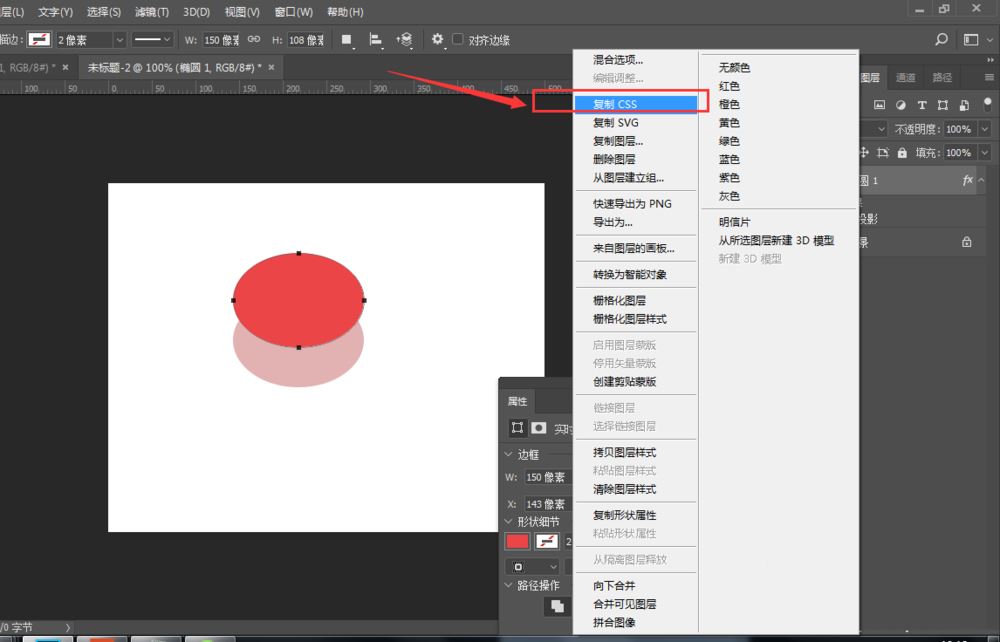Open path alignment icon in options bar
1000x642 pixels.
[376, 40]
